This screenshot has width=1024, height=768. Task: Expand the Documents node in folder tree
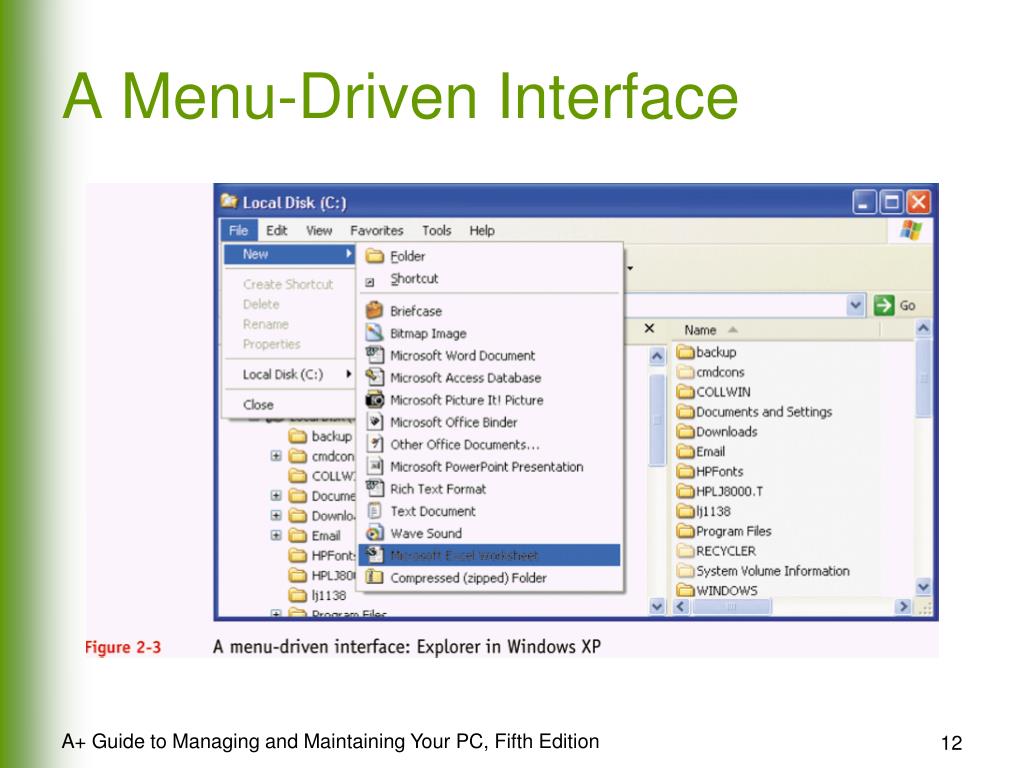pos(276,496)
